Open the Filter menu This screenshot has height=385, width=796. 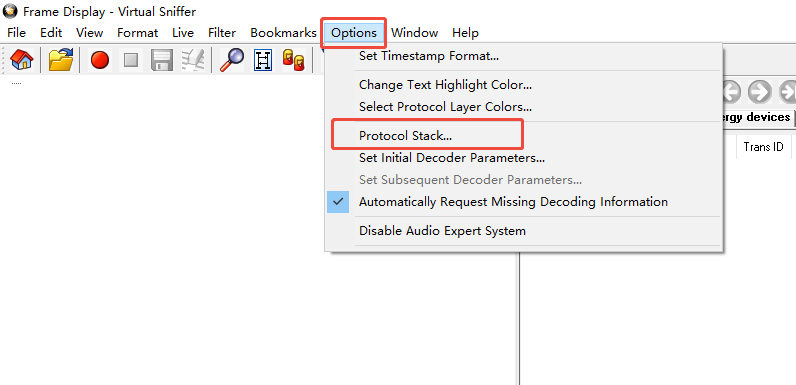(x=222, y=33)
